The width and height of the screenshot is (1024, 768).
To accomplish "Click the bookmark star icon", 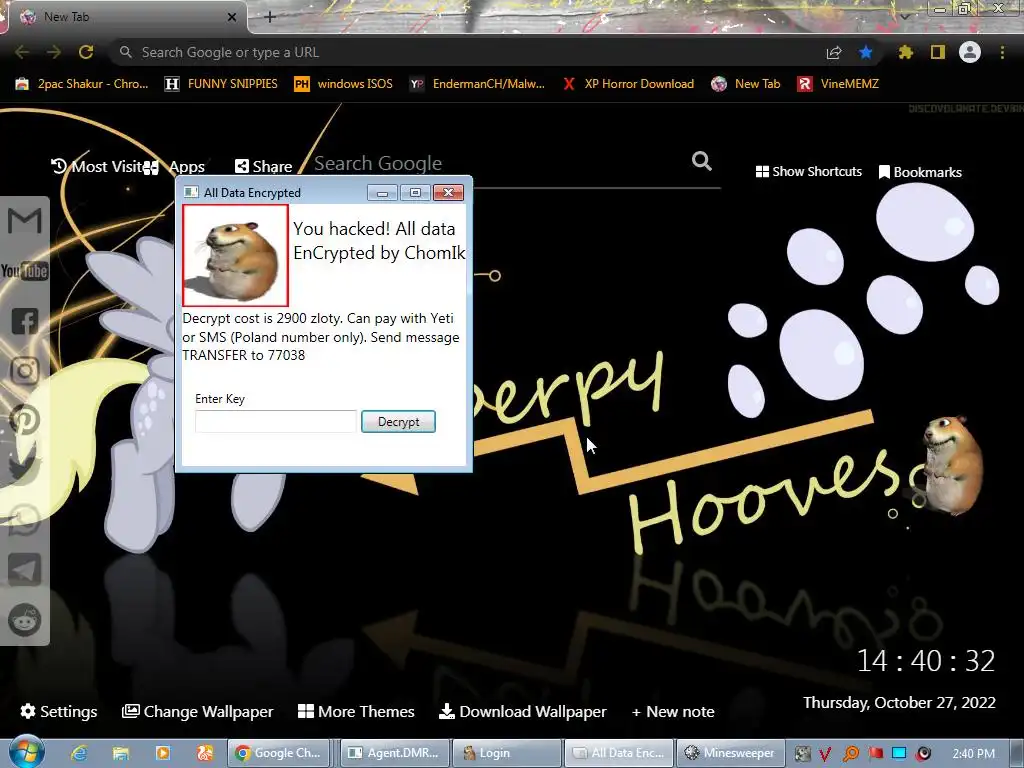I will click(866, 52).
